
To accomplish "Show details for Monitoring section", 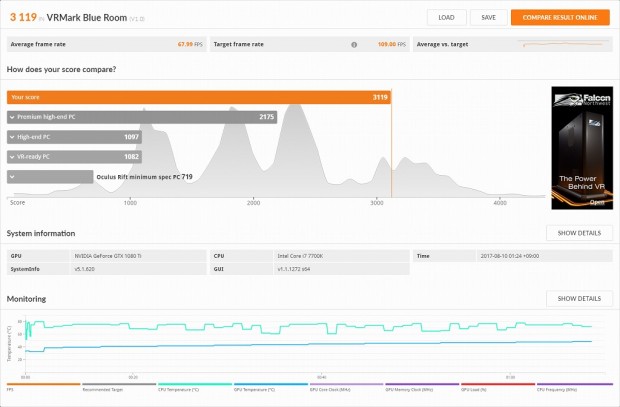I will [x=579, y=299].
